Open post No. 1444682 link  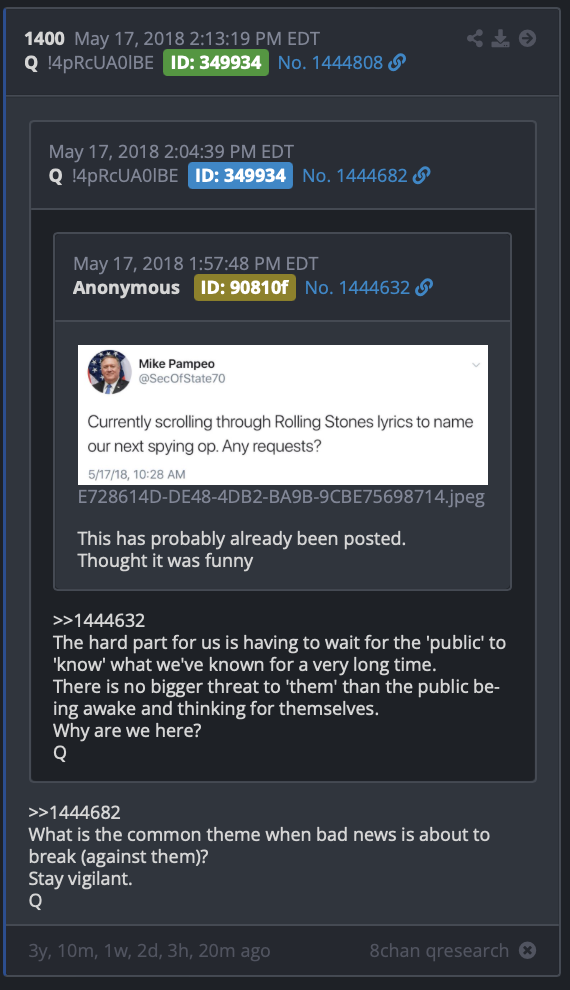355,176
